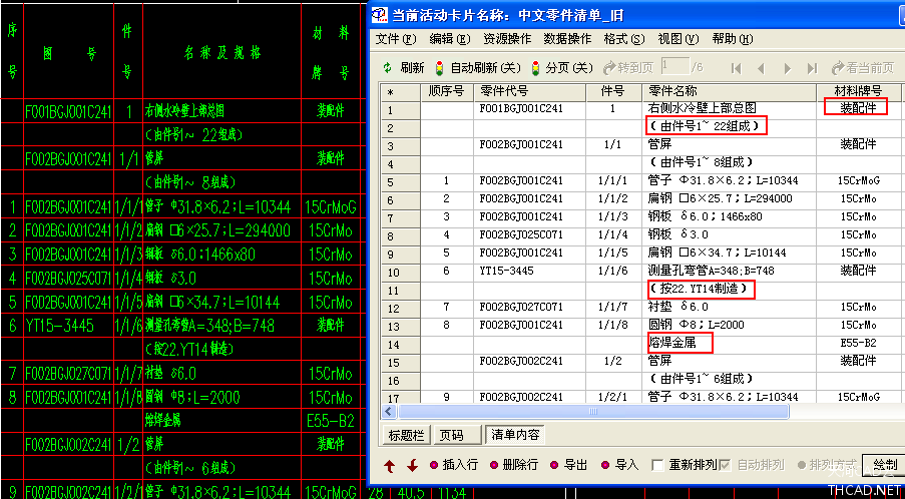Move row up with red arrow
The image size is (905, 499).
pos(390,465)
